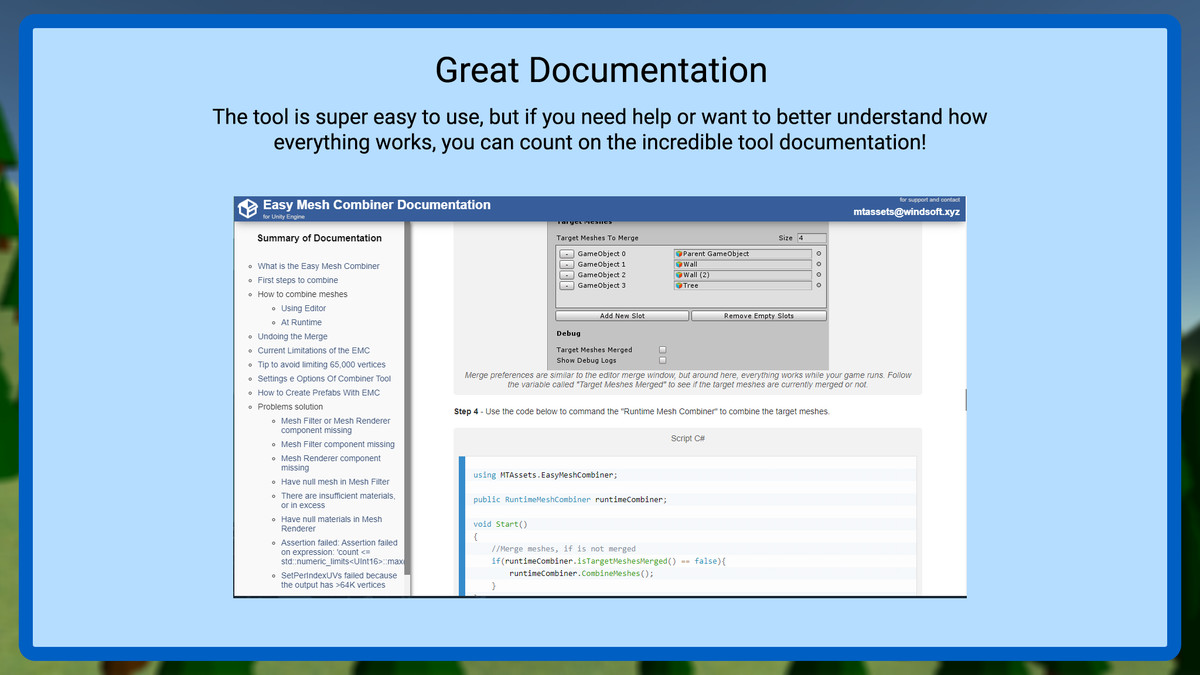The image size is (1200, 675).
Task: Remove the GameObject 1 slot with minus button
Action: coord(566,265)
